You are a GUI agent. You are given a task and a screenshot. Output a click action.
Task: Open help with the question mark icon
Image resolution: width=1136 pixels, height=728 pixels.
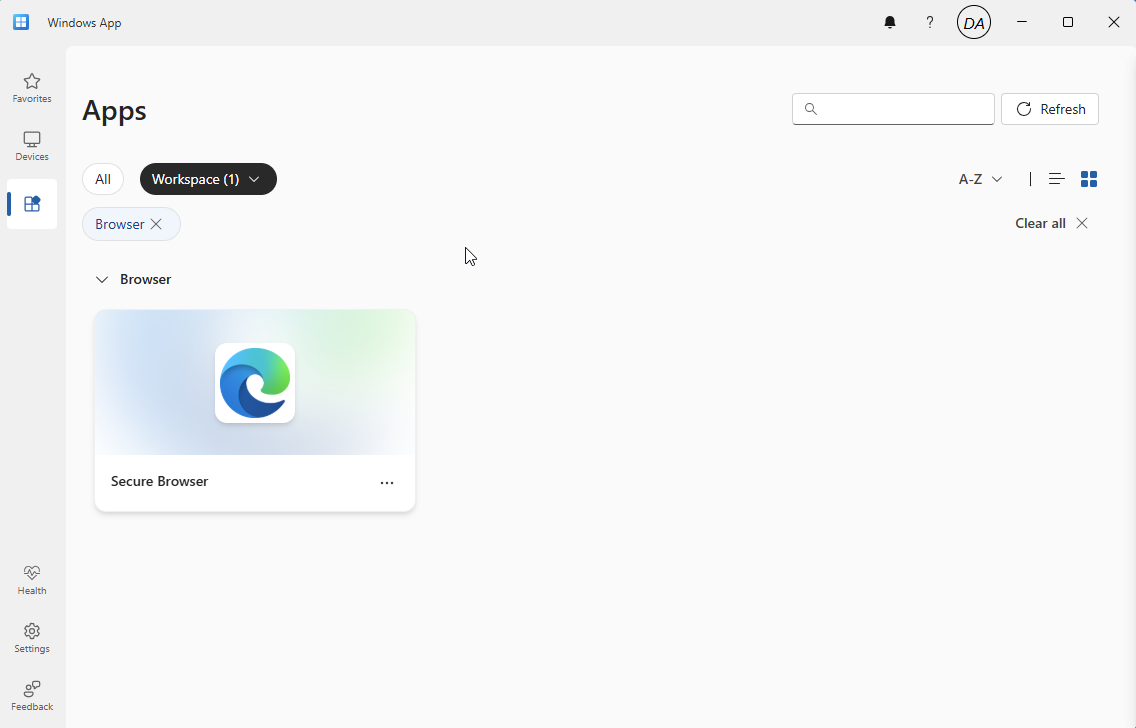tap(930, 23)
